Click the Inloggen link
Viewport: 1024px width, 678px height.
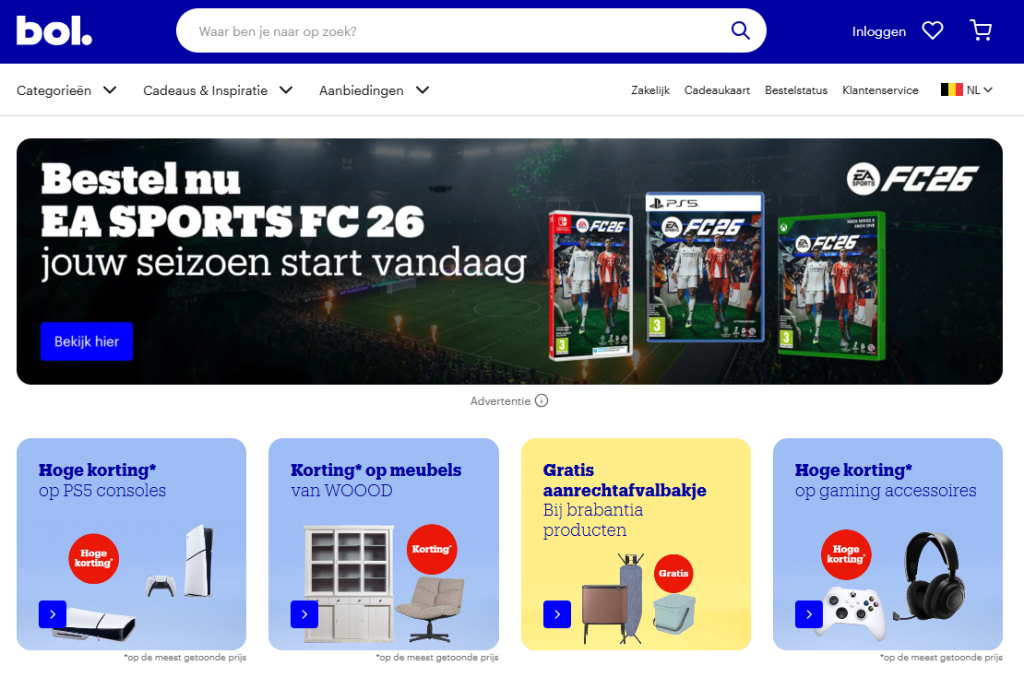879,31
